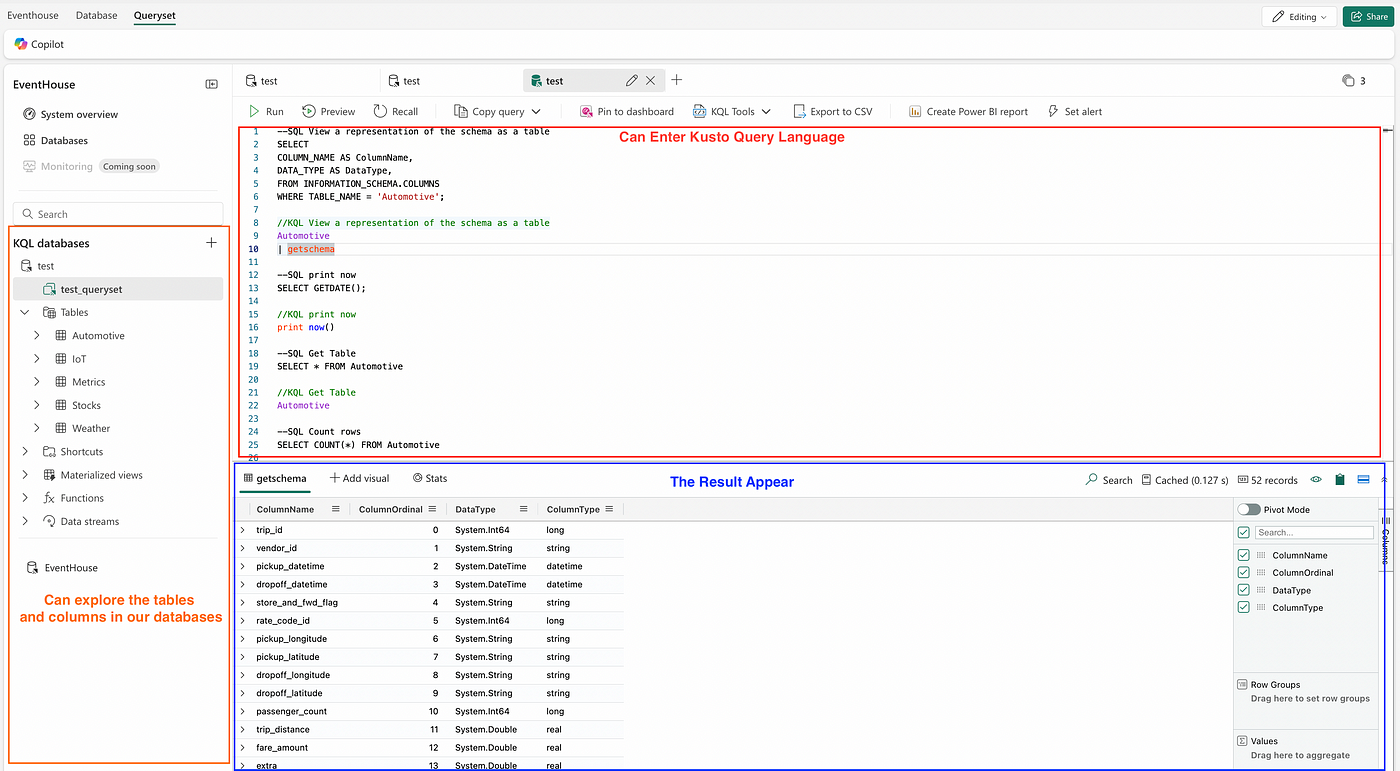Open the Stats results tab

[430, 478]
